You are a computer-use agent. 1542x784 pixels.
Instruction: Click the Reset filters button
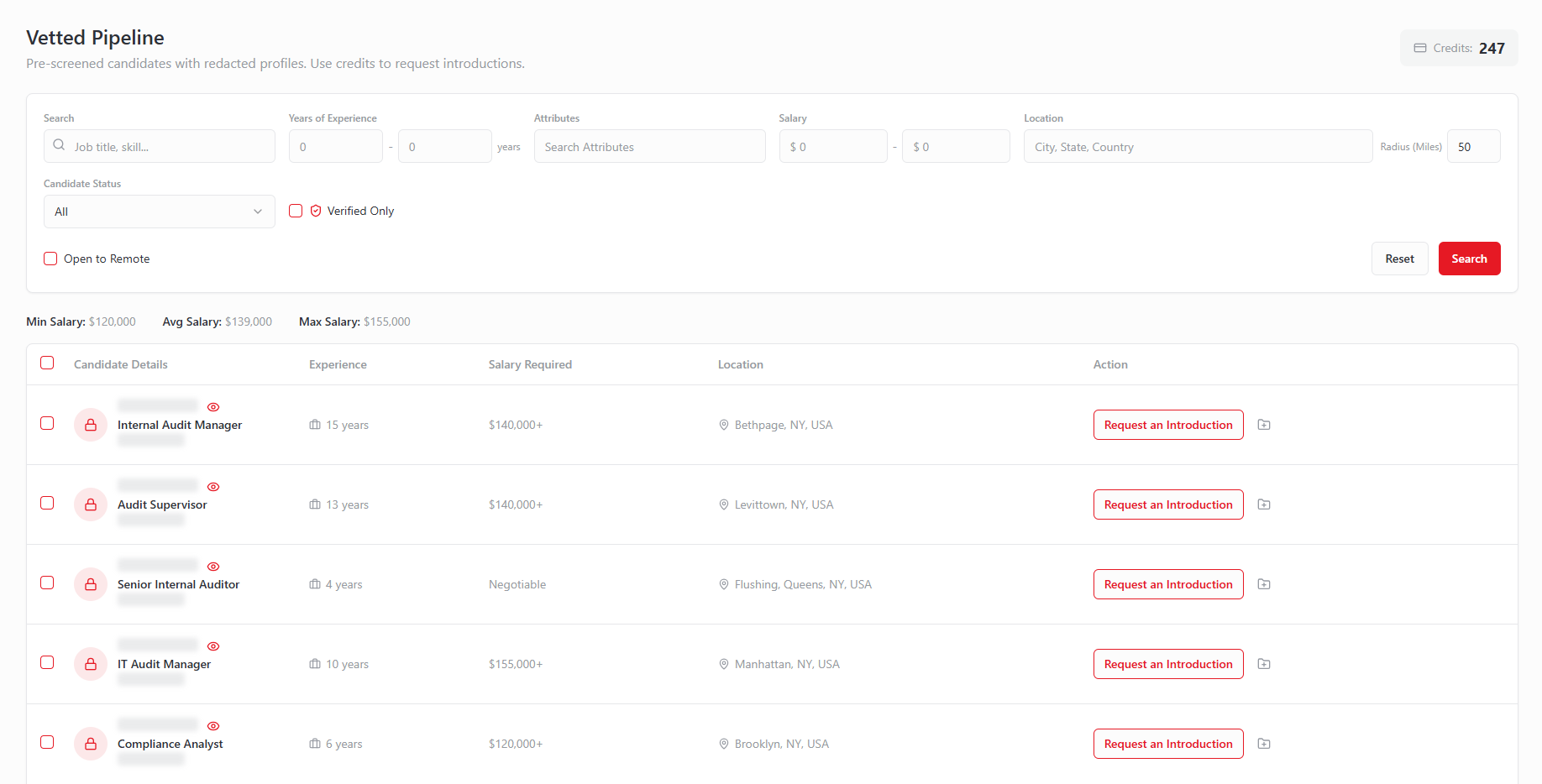(x=1399, y=259)
